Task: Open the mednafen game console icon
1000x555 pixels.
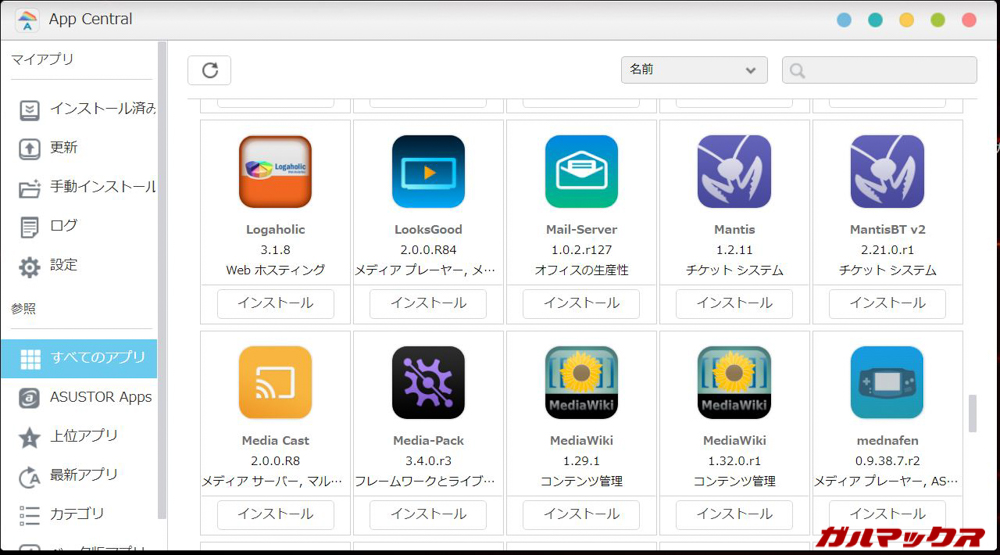Action: [x=887, y=382]
